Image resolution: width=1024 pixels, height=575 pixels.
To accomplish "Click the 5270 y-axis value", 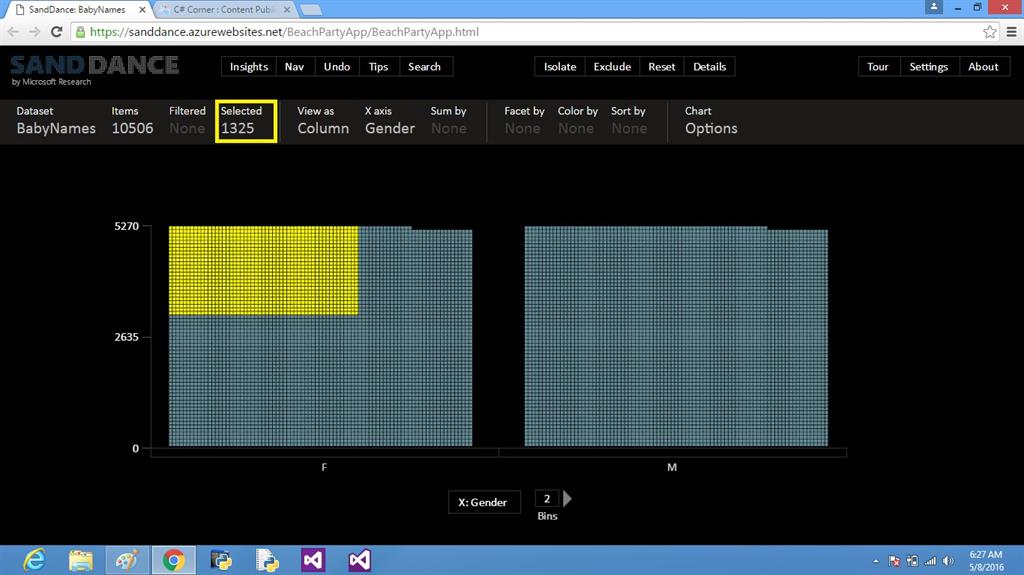I will [x=127, y=226].
